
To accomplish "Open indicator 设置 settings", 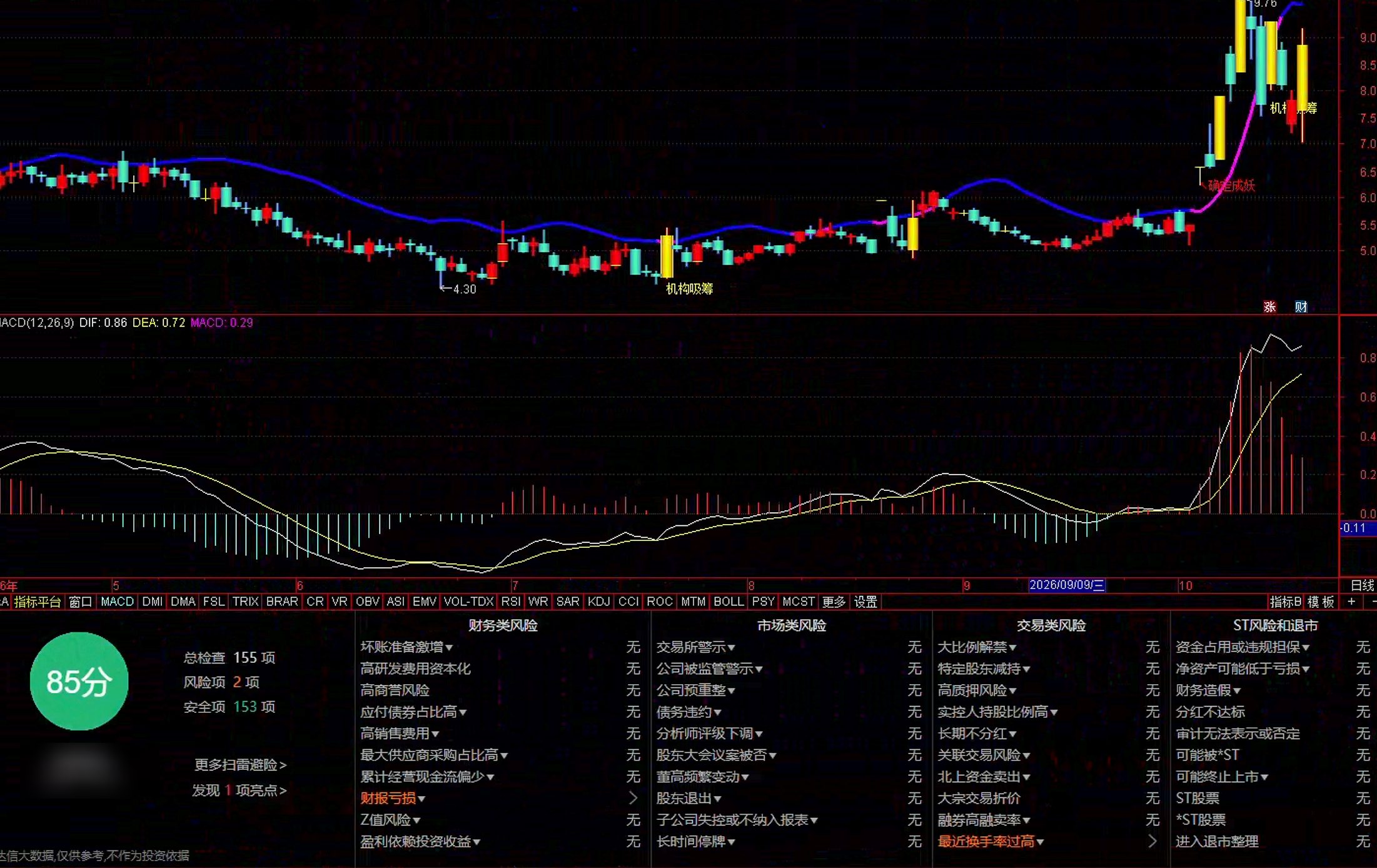I will click(x=865, y=602).
